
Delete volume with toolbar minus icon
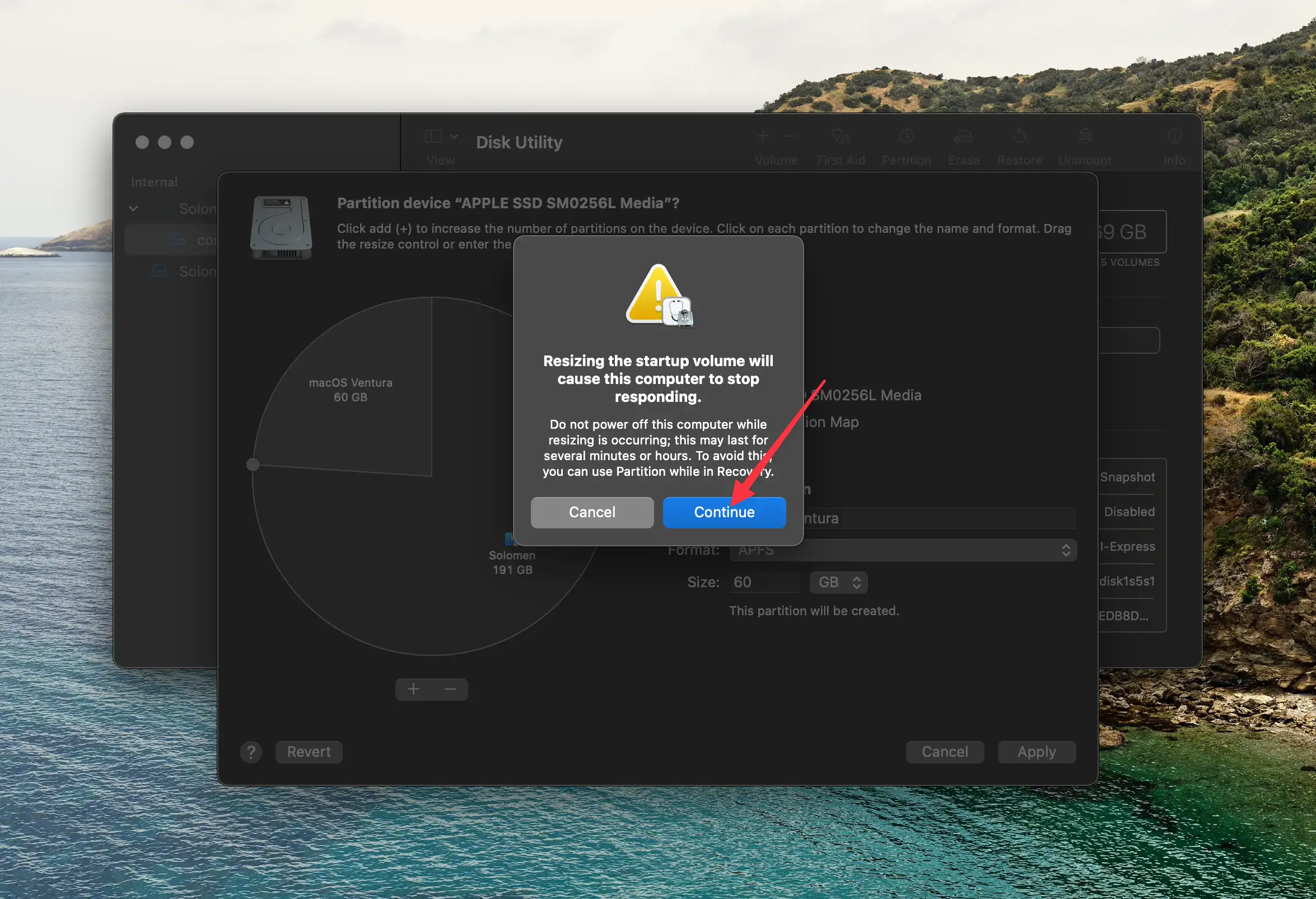791,136
